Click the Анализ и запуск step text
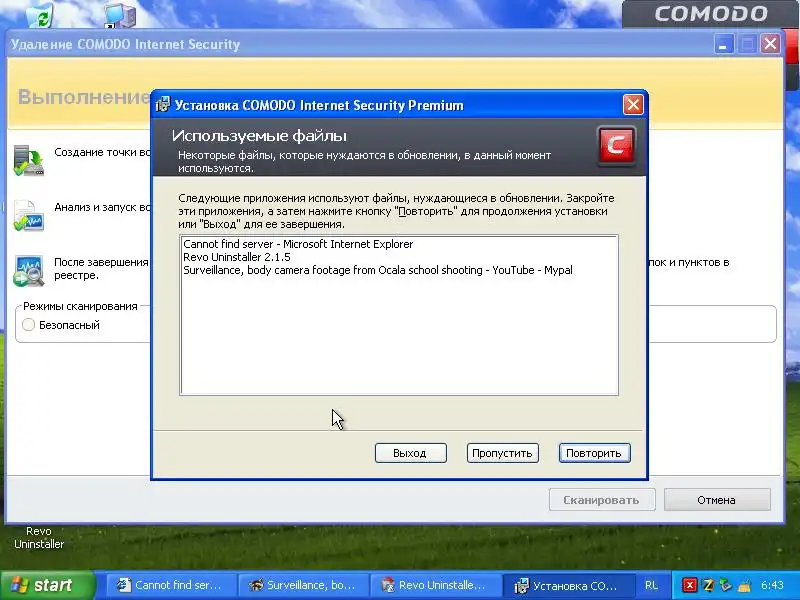The width and height of the screenshot is (800, 600). pos(103,207)
